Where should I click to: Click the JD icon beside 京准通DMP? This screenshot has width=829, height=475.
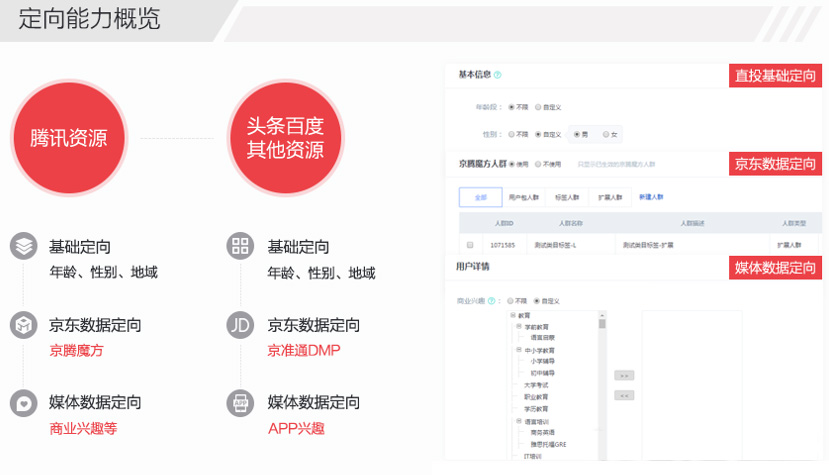coord(241,325)
